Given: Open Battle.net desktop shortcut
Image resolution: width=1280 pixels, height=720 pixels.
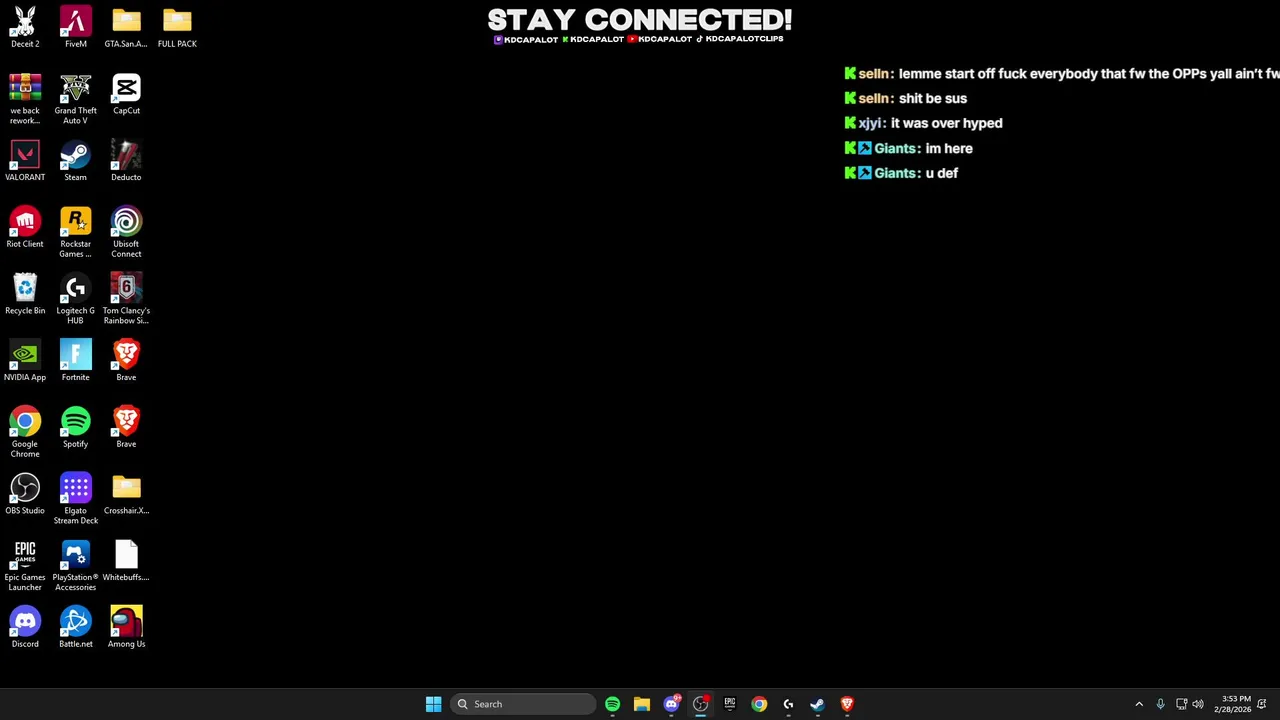Looking at the screenshot, I should pyautogui.click(x=75, y=627).
